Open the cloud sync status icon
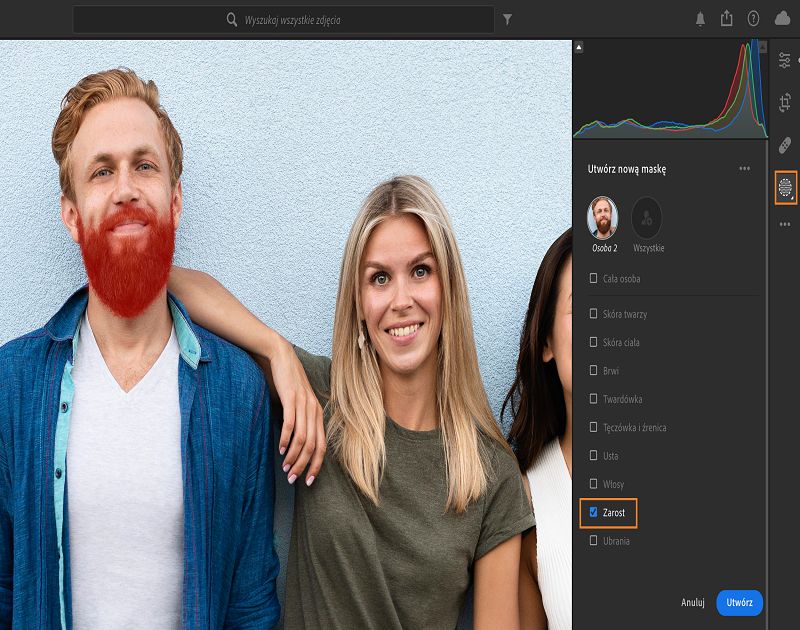This screenshot has height=630, width=800. [783, 19]
